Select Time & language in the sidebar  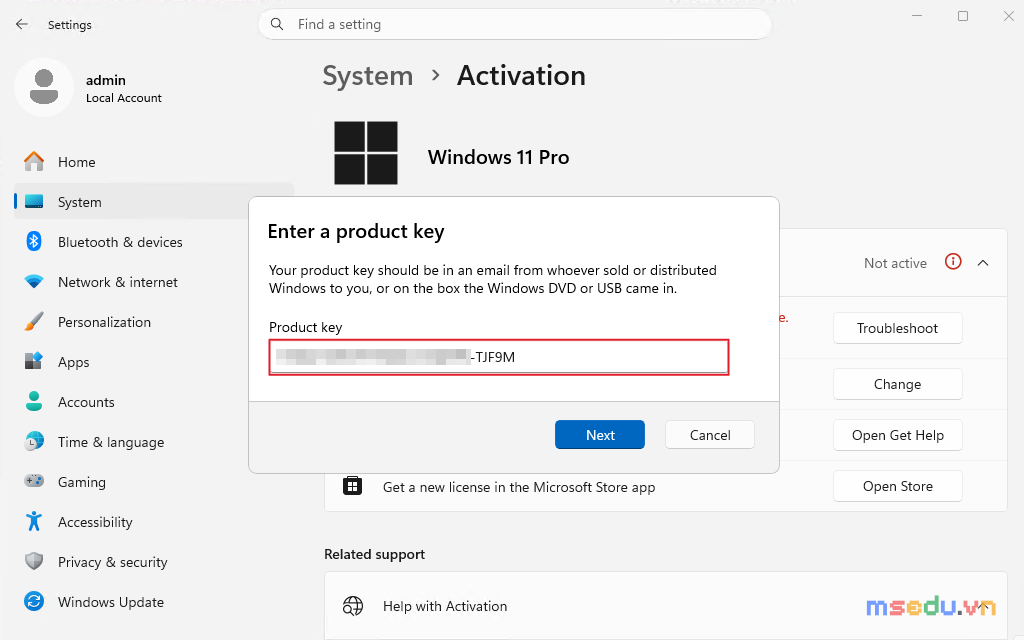coord(111,442)
